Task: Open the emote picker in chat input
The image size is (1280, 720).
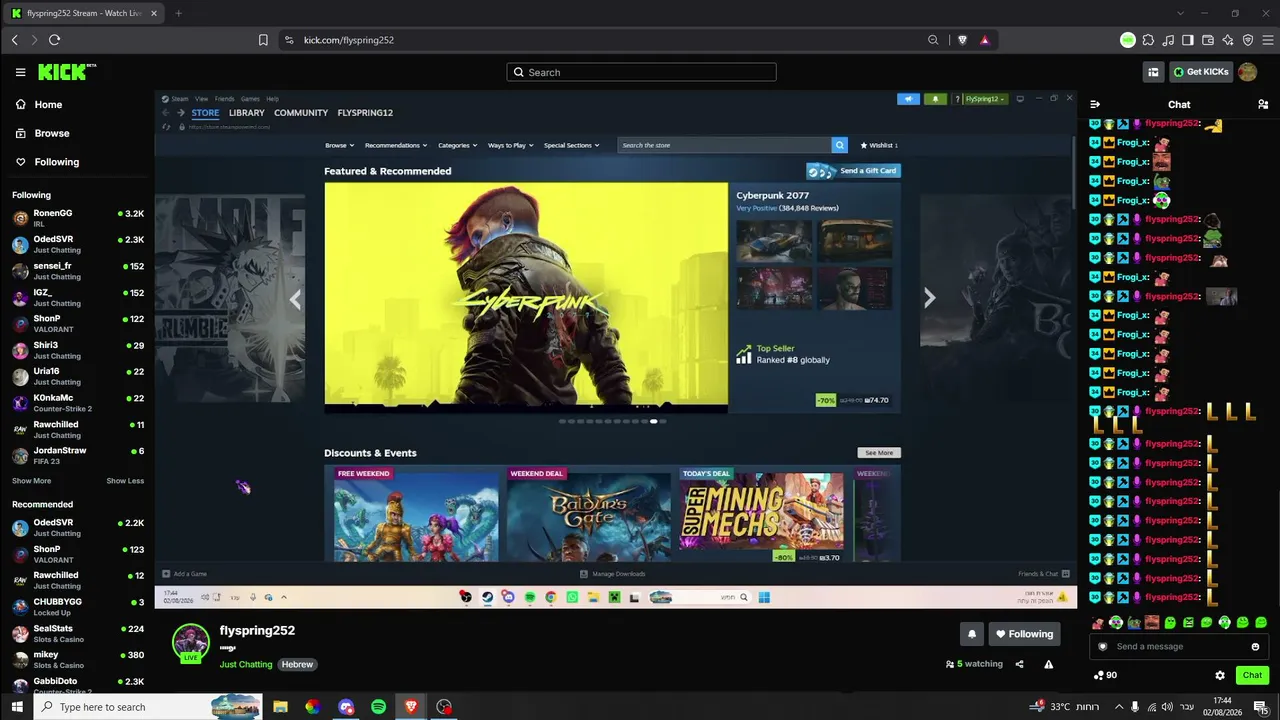Action: point(1255,647)
